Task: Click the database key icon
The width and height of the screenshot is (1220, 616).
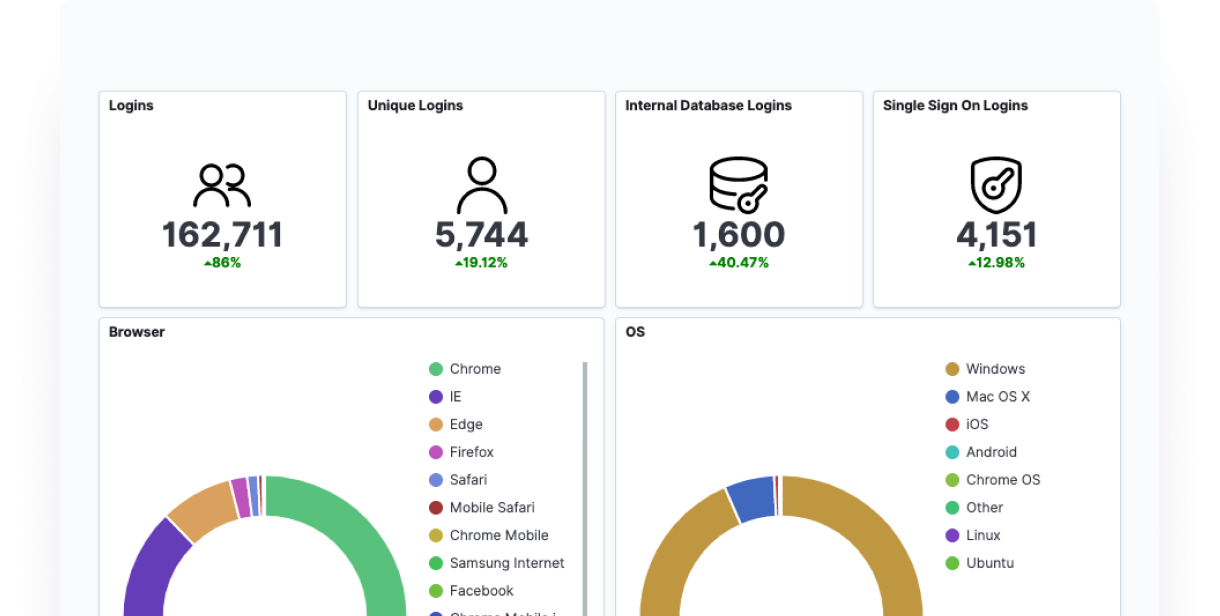Action: pos(738,185)
